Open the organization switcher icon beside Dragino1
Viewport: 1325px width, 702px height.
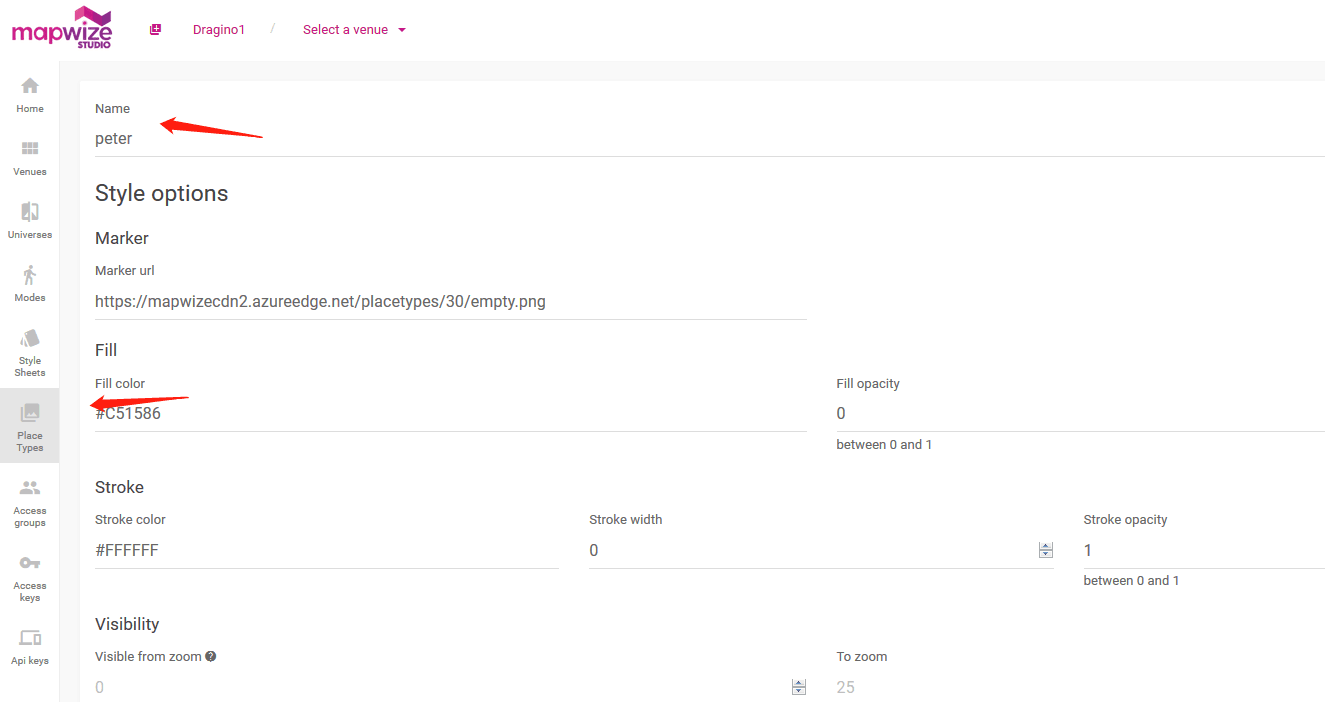click(155, 30)
